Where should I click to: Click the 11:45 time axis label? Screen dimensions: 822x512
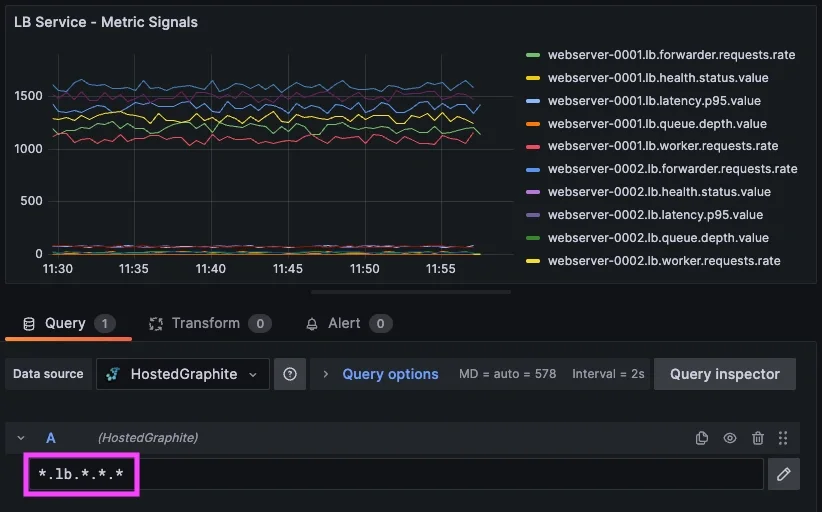pyautogui.click(x=287, y=269)
